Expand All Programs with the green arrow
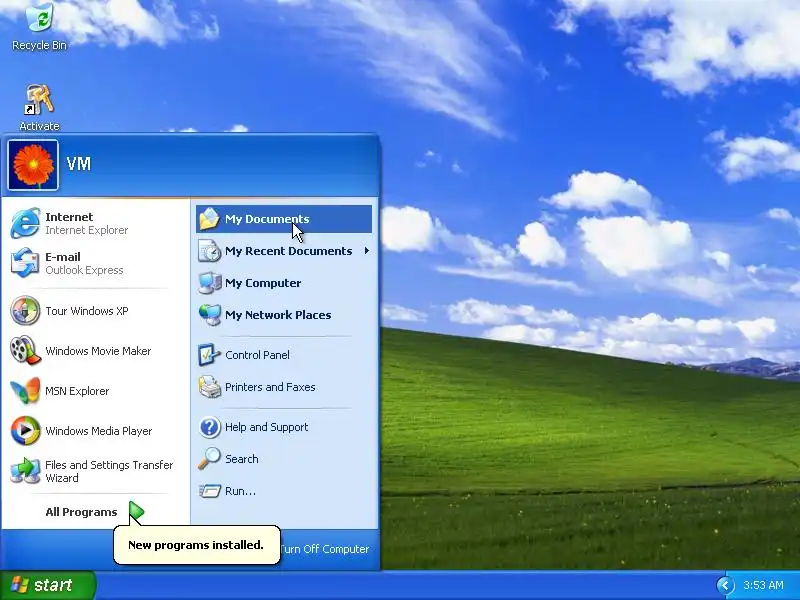The height and width of the screenshot is (600, 800). [x=136, y=512]
